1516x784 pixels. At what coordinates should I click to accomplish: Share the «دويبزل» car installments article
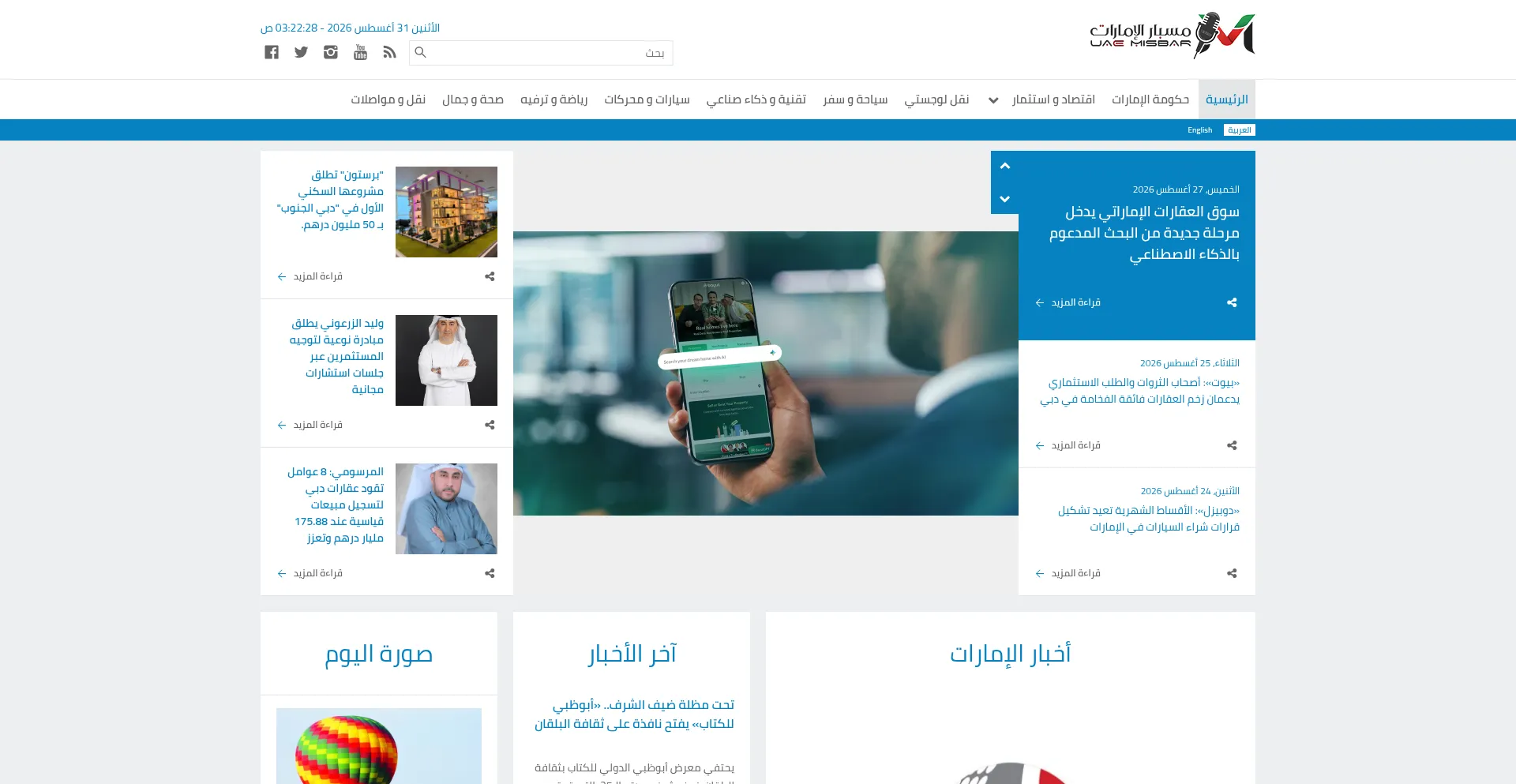point(1232,573)
